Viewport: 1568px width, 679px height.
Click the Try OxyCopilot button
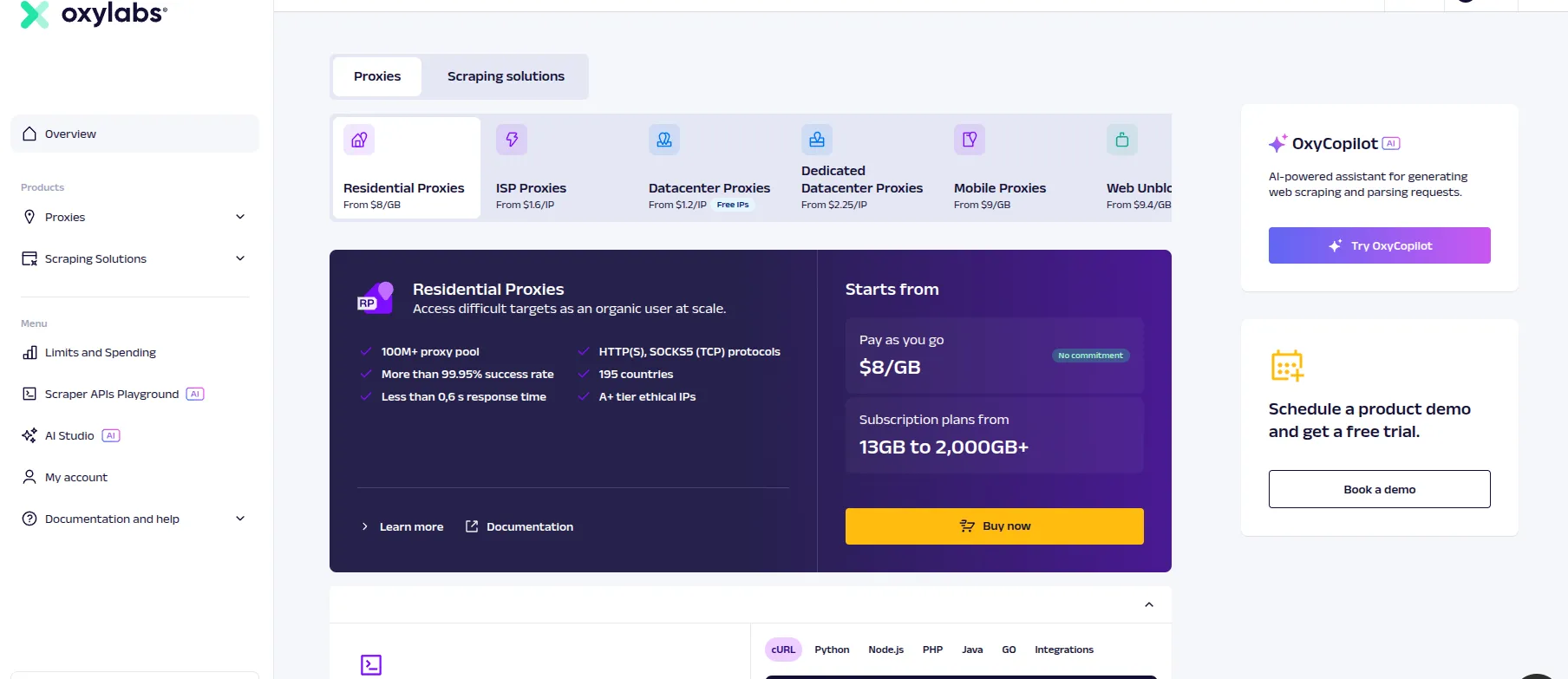pos(1380,245)
